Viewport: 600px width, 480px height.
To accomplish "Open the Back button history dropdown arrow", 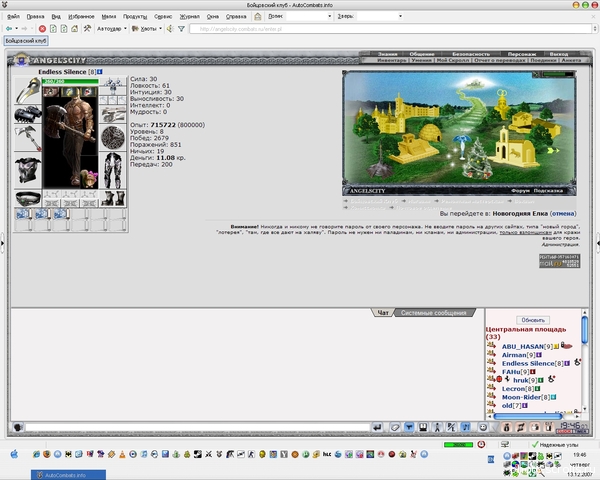I will pos(16,29).
